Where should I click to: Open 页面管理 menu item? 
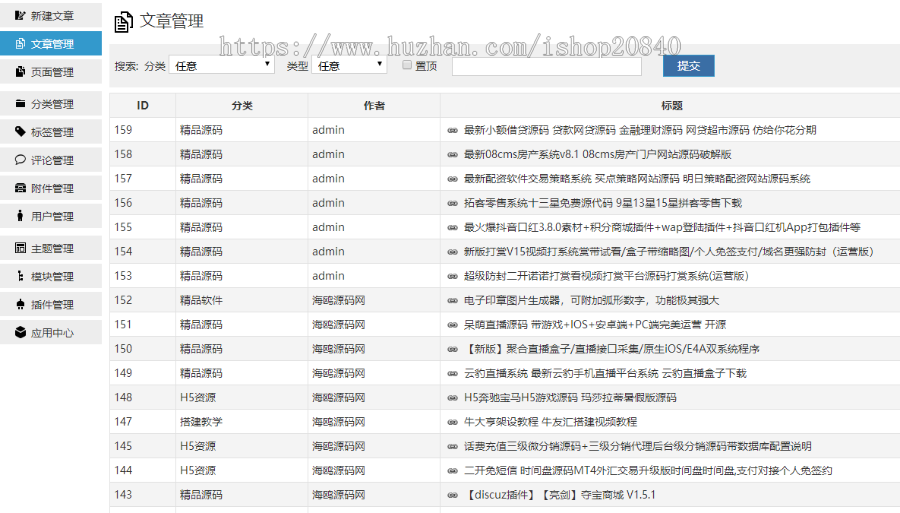point(51,72)
